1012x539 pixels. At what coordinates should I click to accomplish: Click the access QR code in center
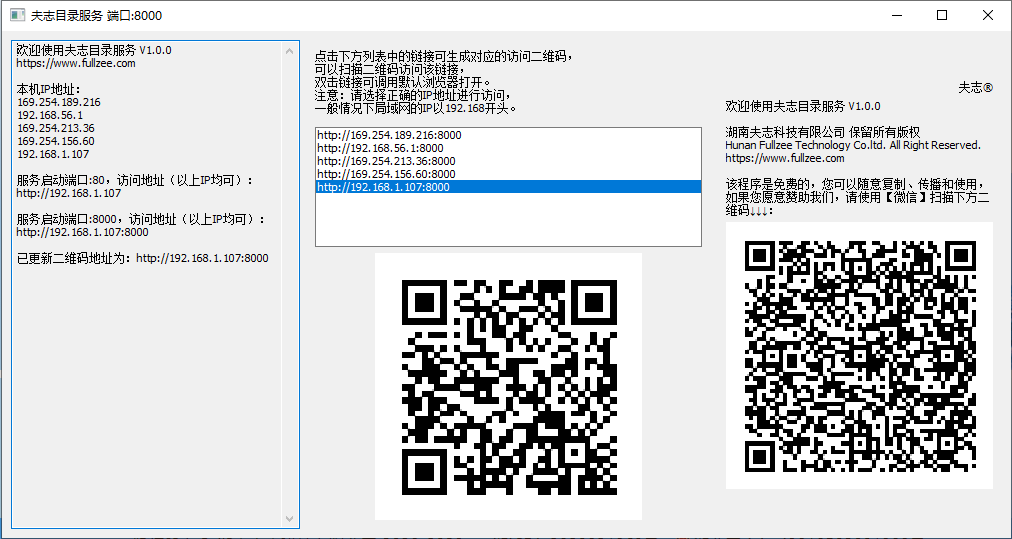click(509, 387)
